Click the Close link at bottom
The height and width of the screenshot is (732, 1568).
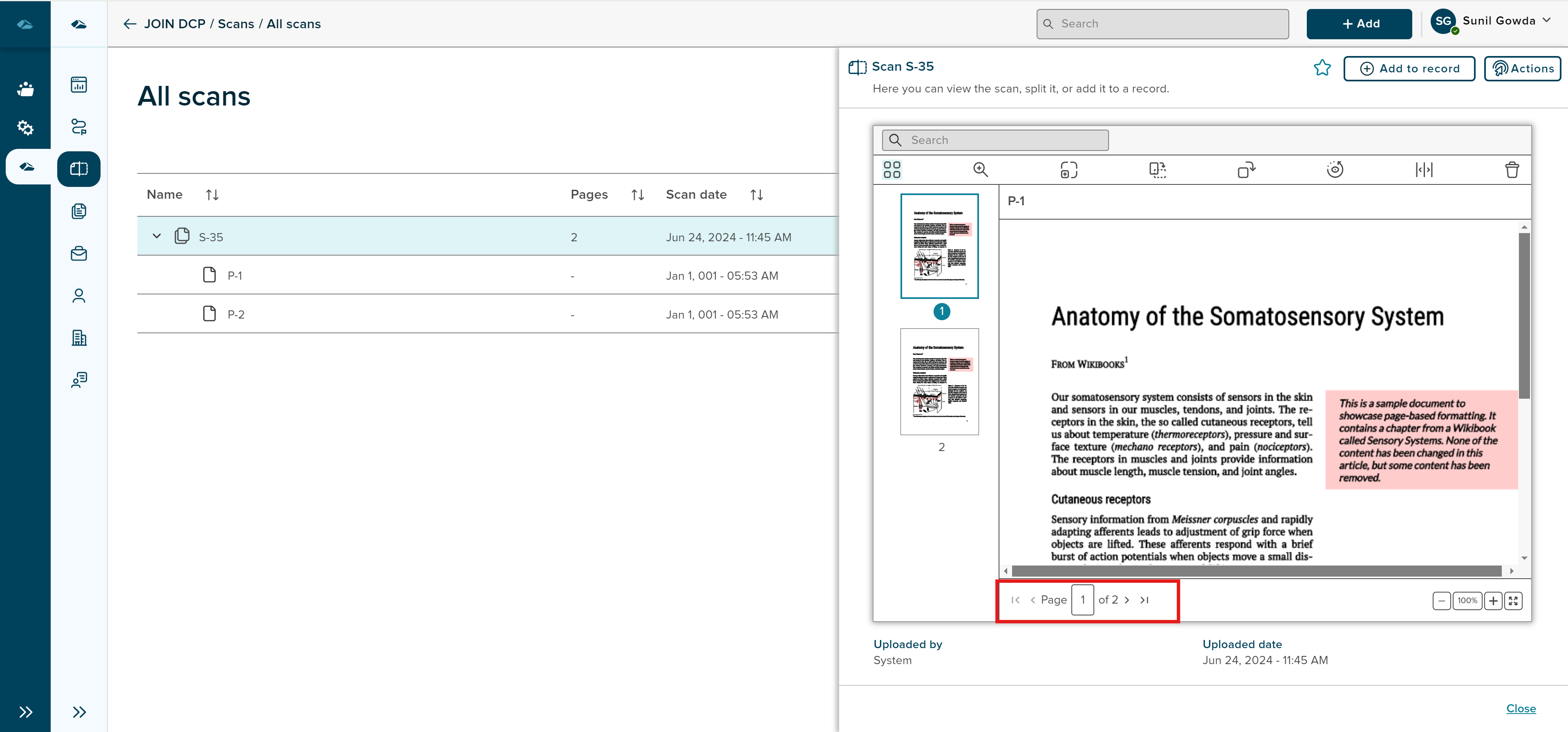1521,708
